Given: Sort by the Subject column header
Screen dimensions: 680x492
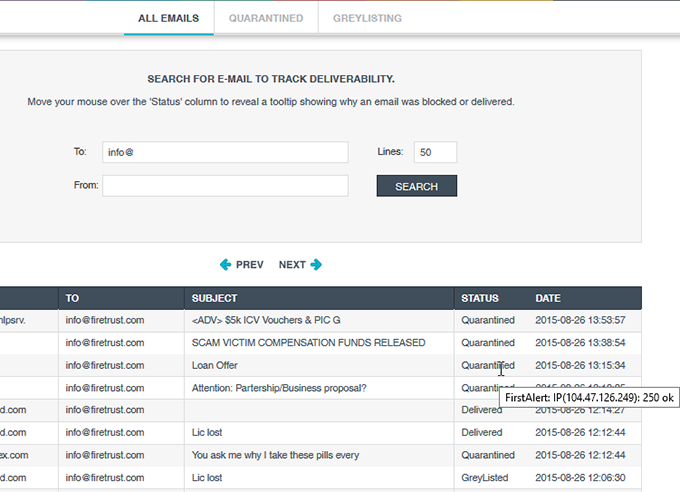Looking at the screenshot, I should [x=216, y=298].
